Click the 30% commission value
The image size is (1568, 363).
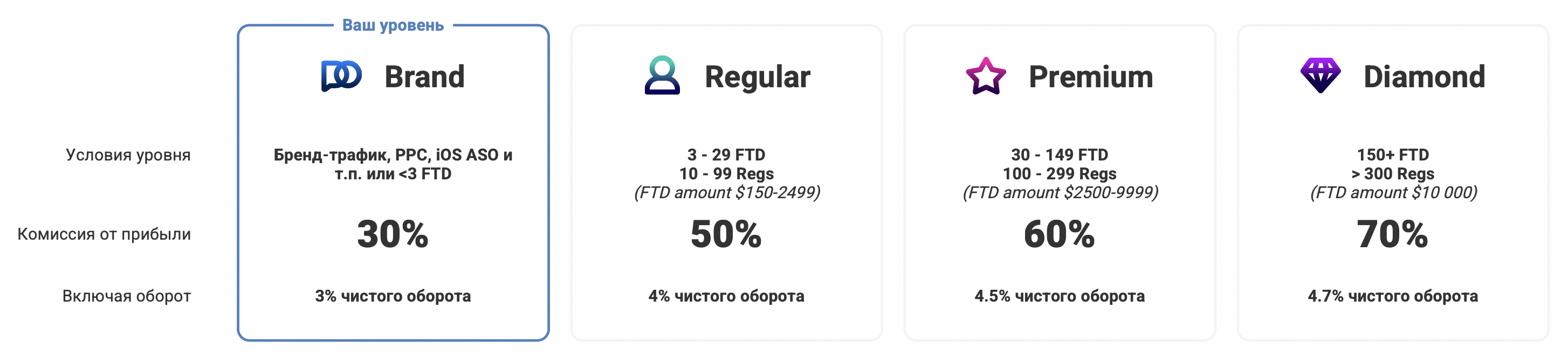point(393,234)
